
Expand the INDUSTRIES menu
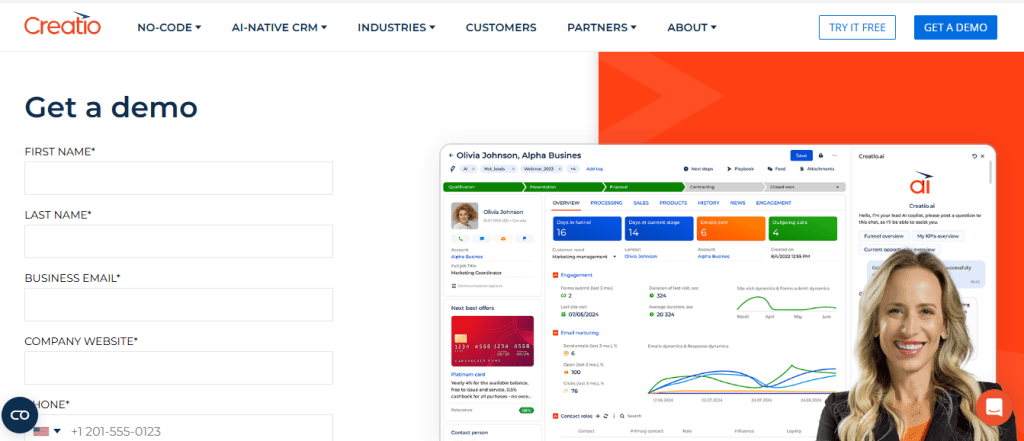(396, 27)
